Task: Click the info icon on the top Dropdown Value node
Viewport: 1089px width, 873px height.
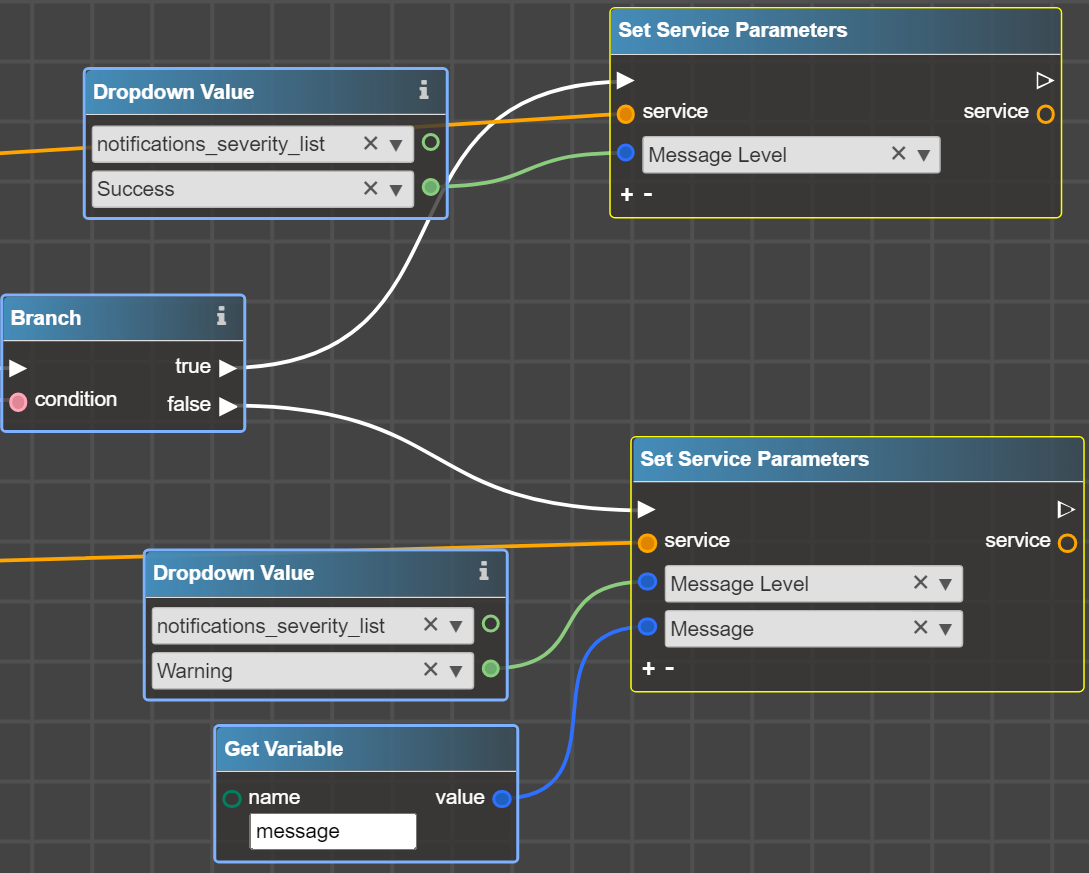Action: click(x=424, y=91)
